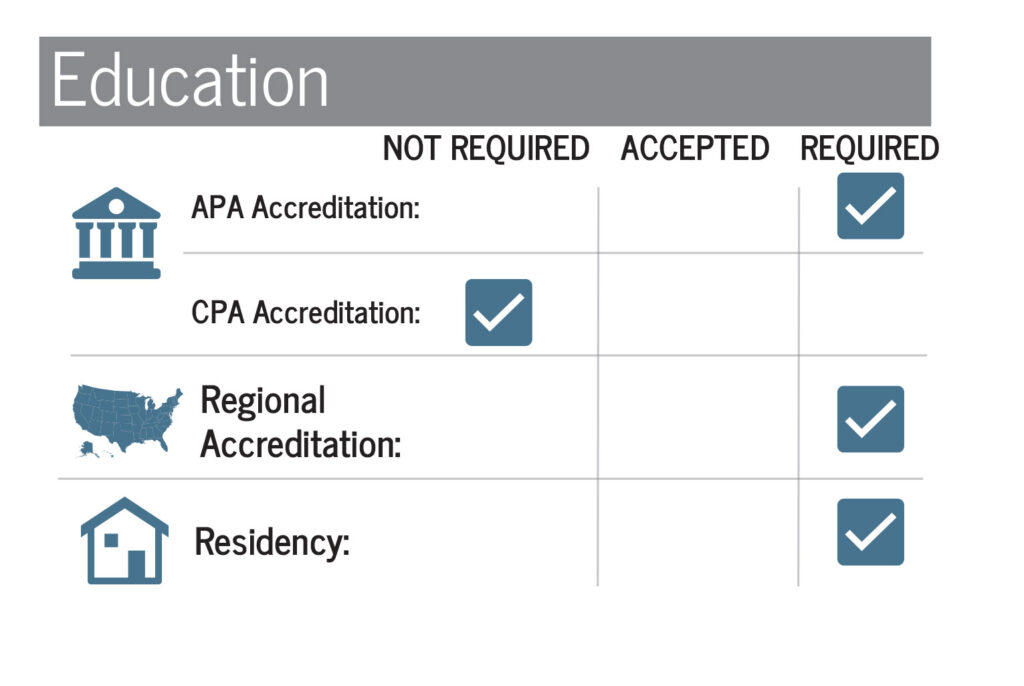The height and width of the screenshot is (686, 1024).
Task: Click the empty Accepted cell for Regional Accreditation
Action: [698, 417]
